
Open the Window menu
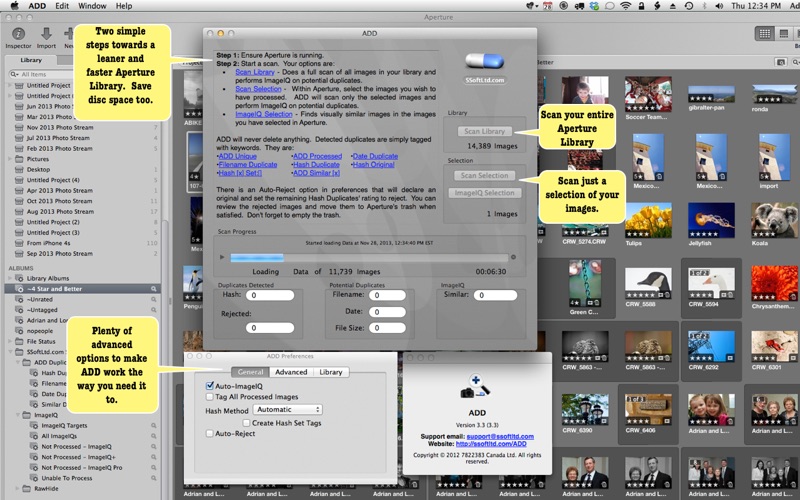[x=92, y=6]
